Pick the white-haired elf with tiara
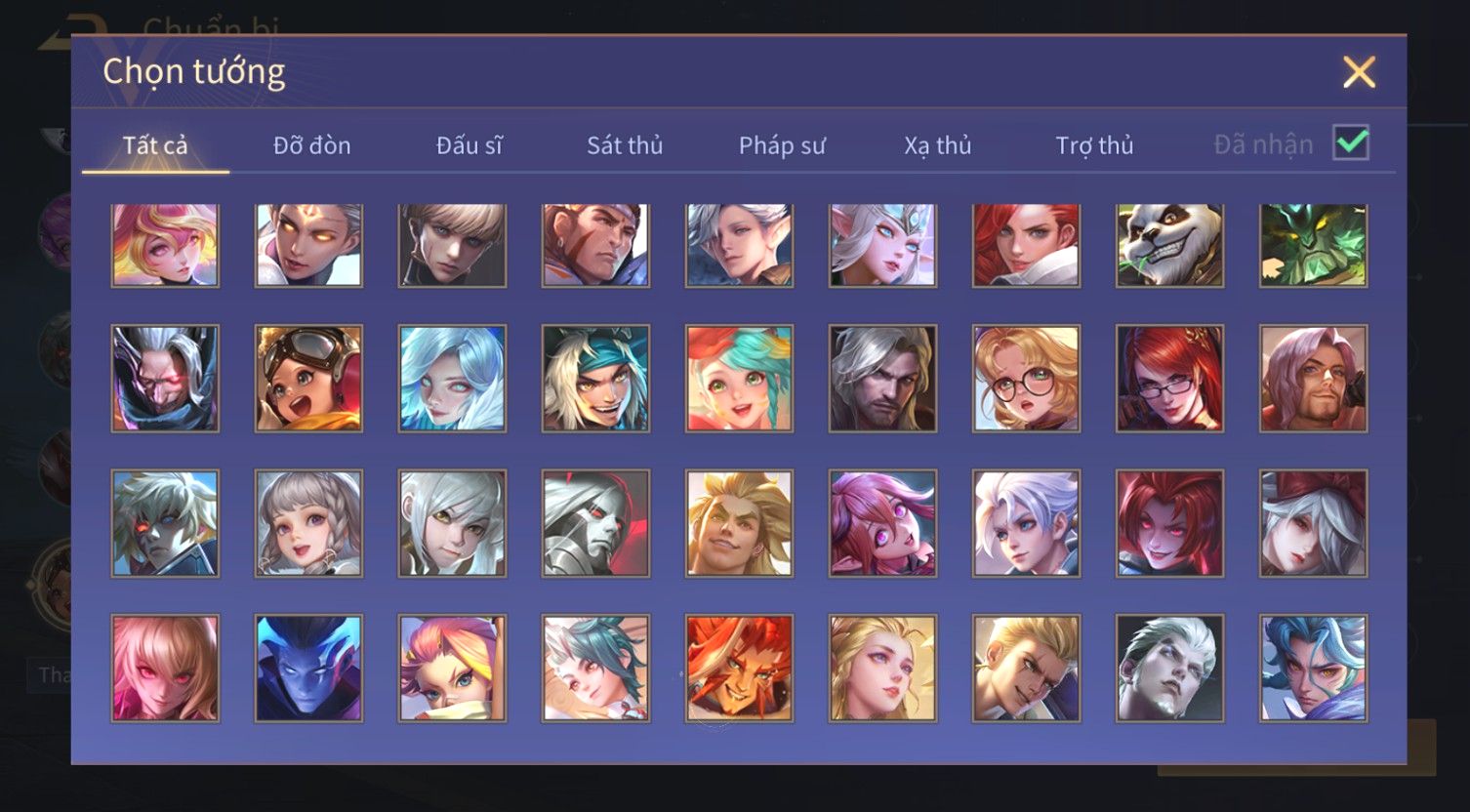Viewport: 1470px width, 812px height. pyautogui.click(x=882, y=245)
